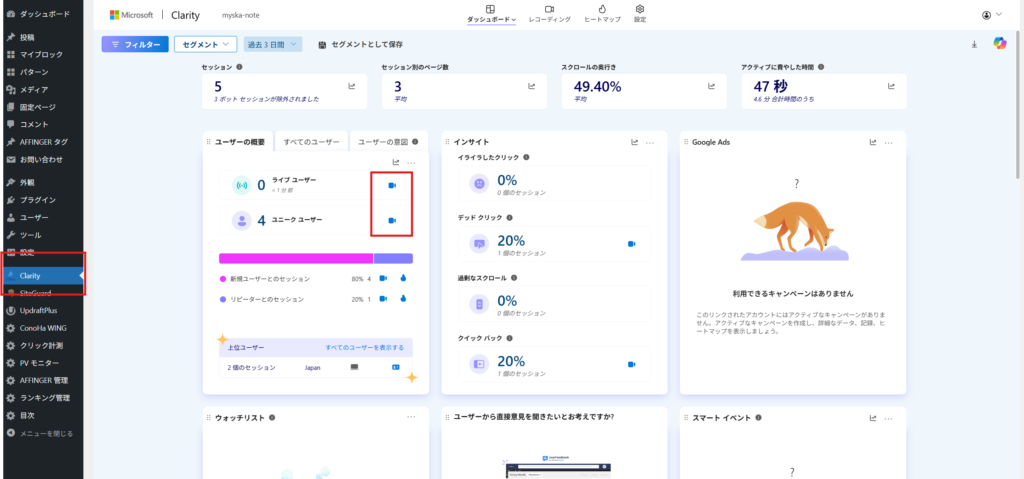Show info for 過剰なスクロール
Image resolution: width=1024 pixels, height=479 pixels.
coord(514,278)
